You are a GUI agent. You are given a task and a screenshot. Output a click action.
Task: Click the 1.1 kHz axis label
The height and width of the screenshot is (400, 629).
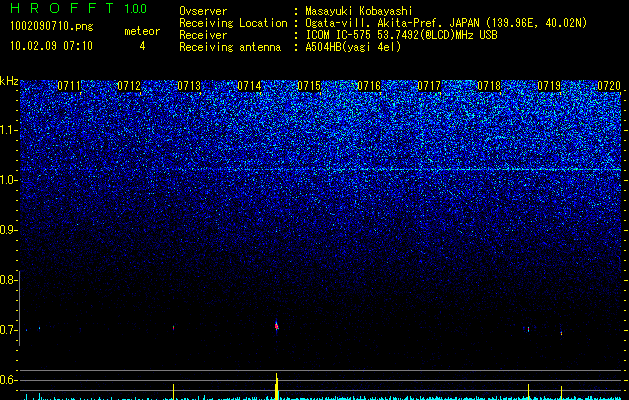click(9, 130)
